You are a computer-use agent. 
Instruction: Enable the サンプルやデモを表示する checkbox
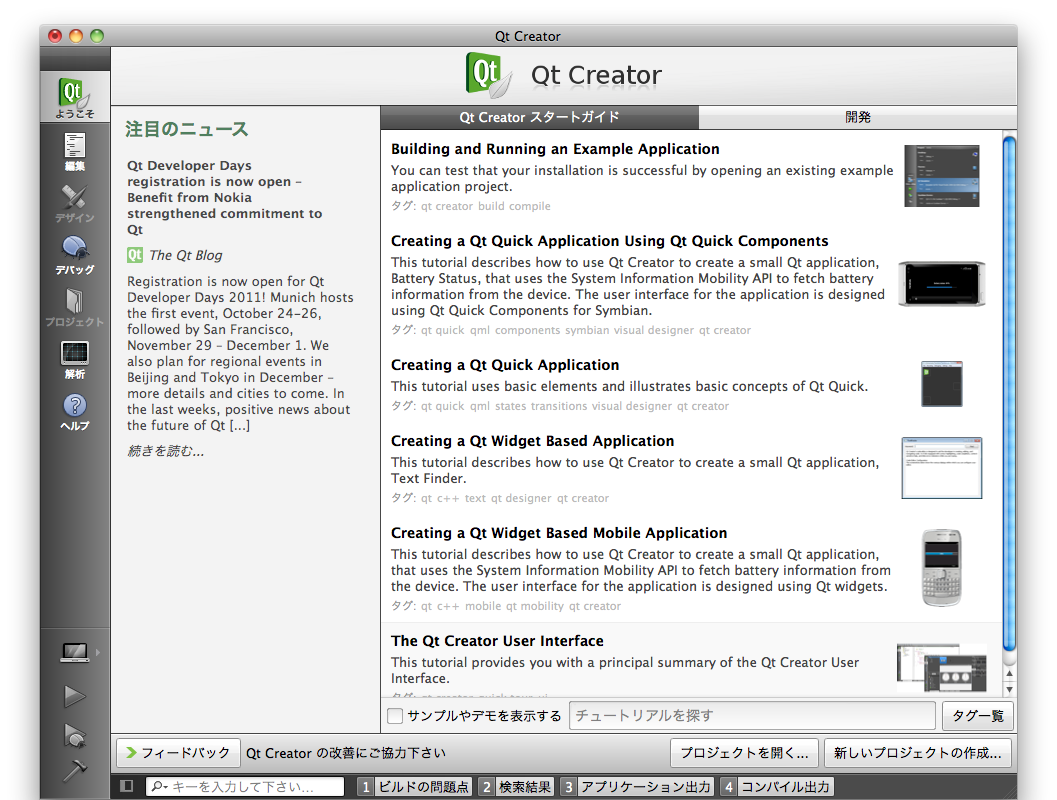click(x=395, y=716)
